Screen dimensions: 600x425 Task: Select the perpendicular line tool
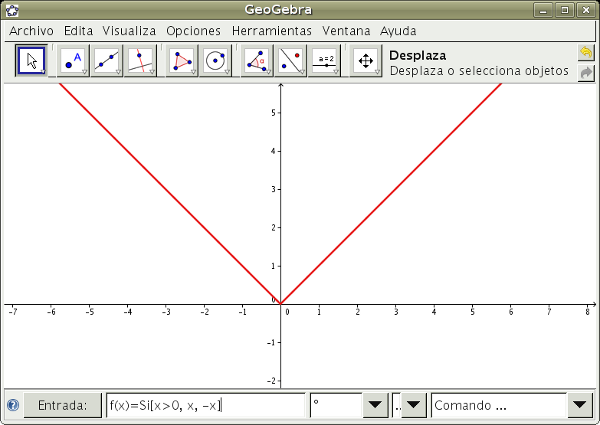coord(141,62)
